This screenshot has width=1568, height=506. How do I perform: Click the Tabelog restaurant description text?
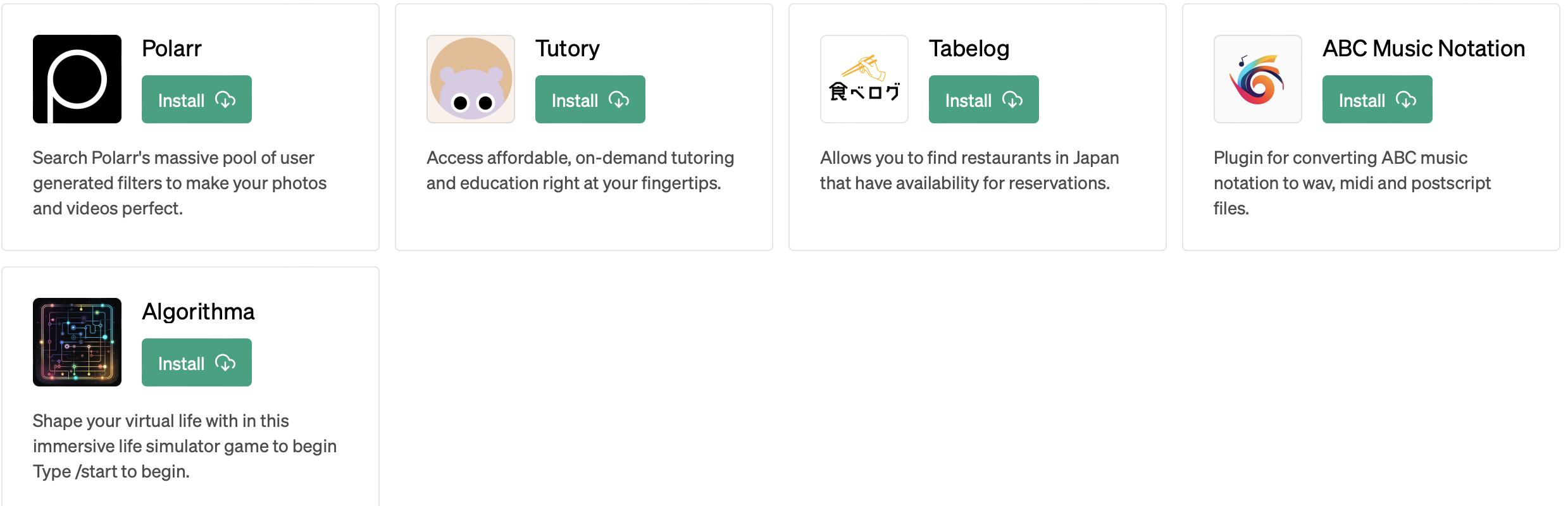[x=969, y=170]
